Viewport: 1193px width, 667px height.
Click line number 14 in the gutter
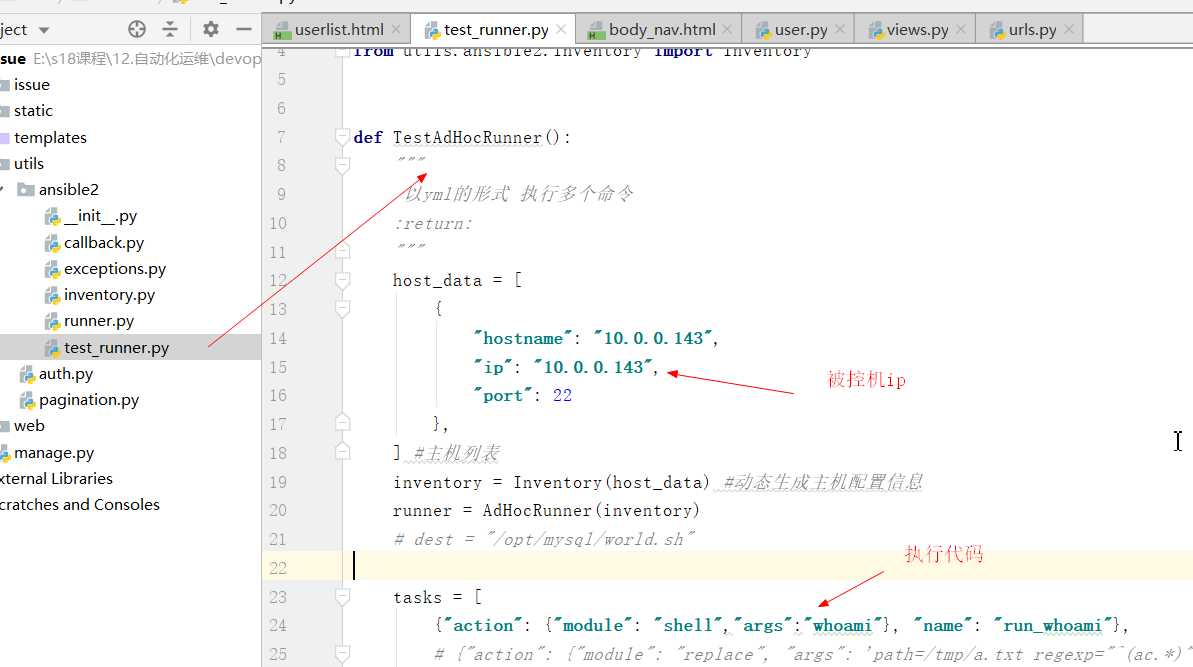(278, 338)
